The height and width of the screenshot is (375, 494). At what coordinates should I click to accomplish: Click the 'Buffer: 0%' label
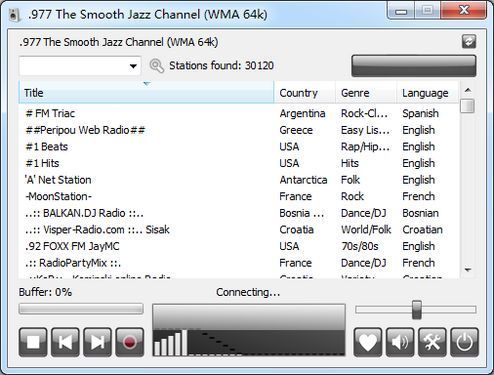pyautogui.click(x=45, y=292)
